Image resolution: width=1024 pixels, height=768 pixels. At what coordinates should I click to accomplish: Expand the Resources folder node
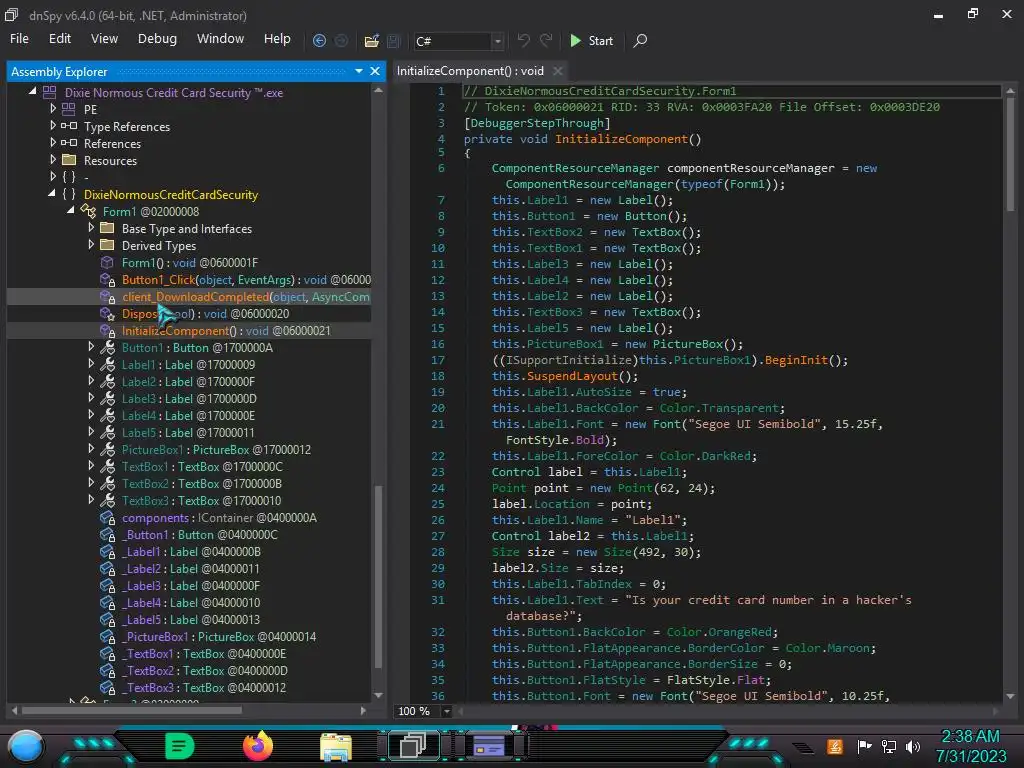(x=53, y=159)
